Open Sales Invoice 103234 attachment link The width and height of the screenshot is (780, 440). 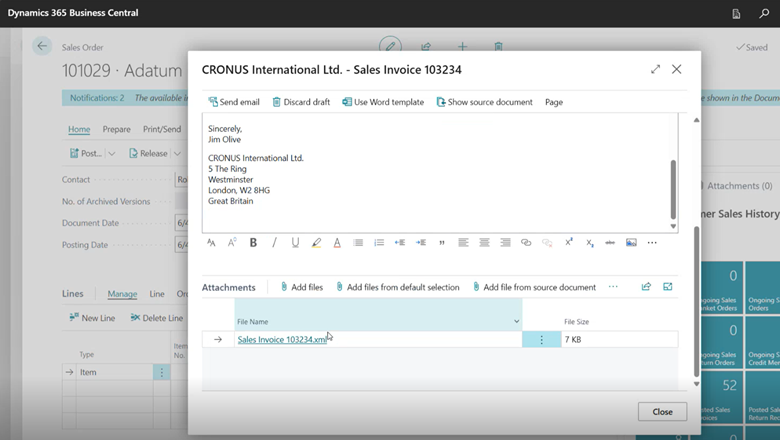[x=281, y=340]
